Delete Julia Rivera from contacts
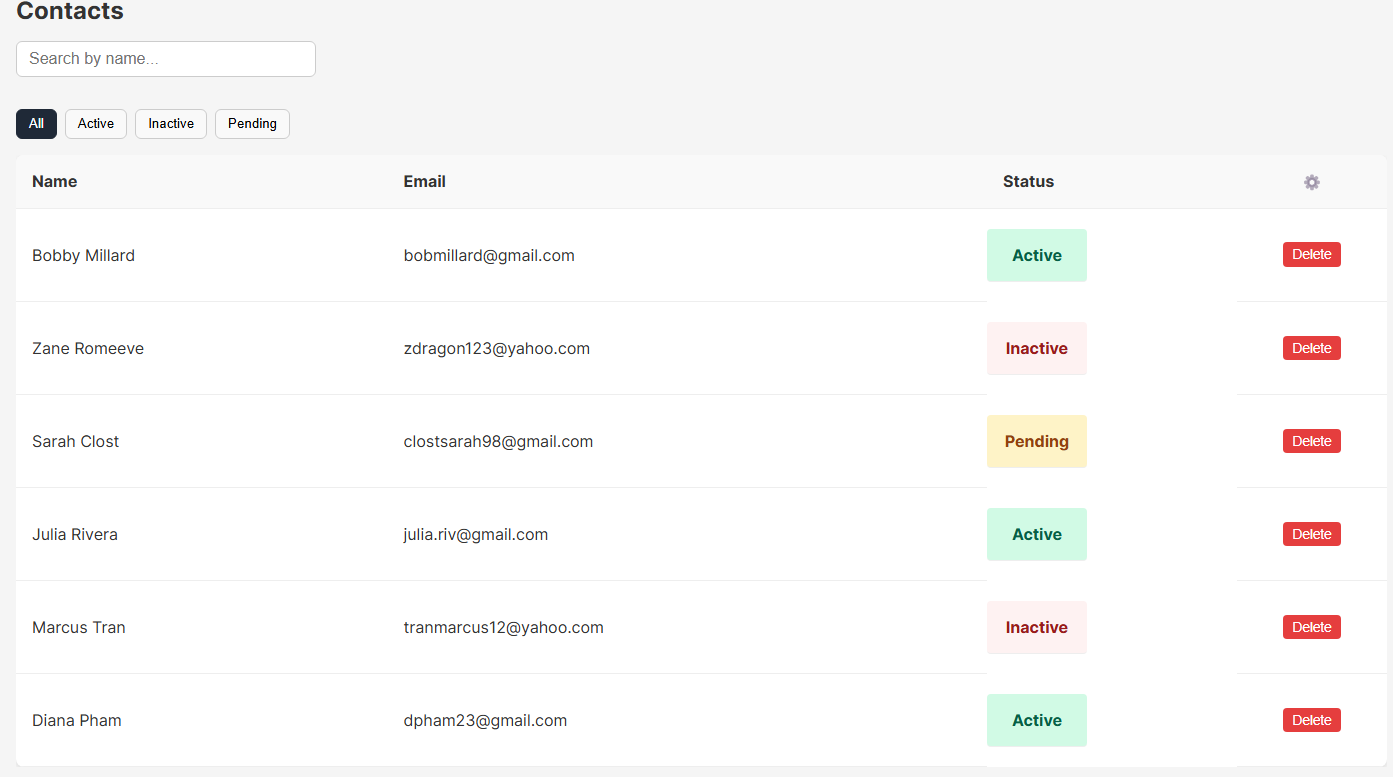This screenshot has width=1393, height=777. [1311, 534]
